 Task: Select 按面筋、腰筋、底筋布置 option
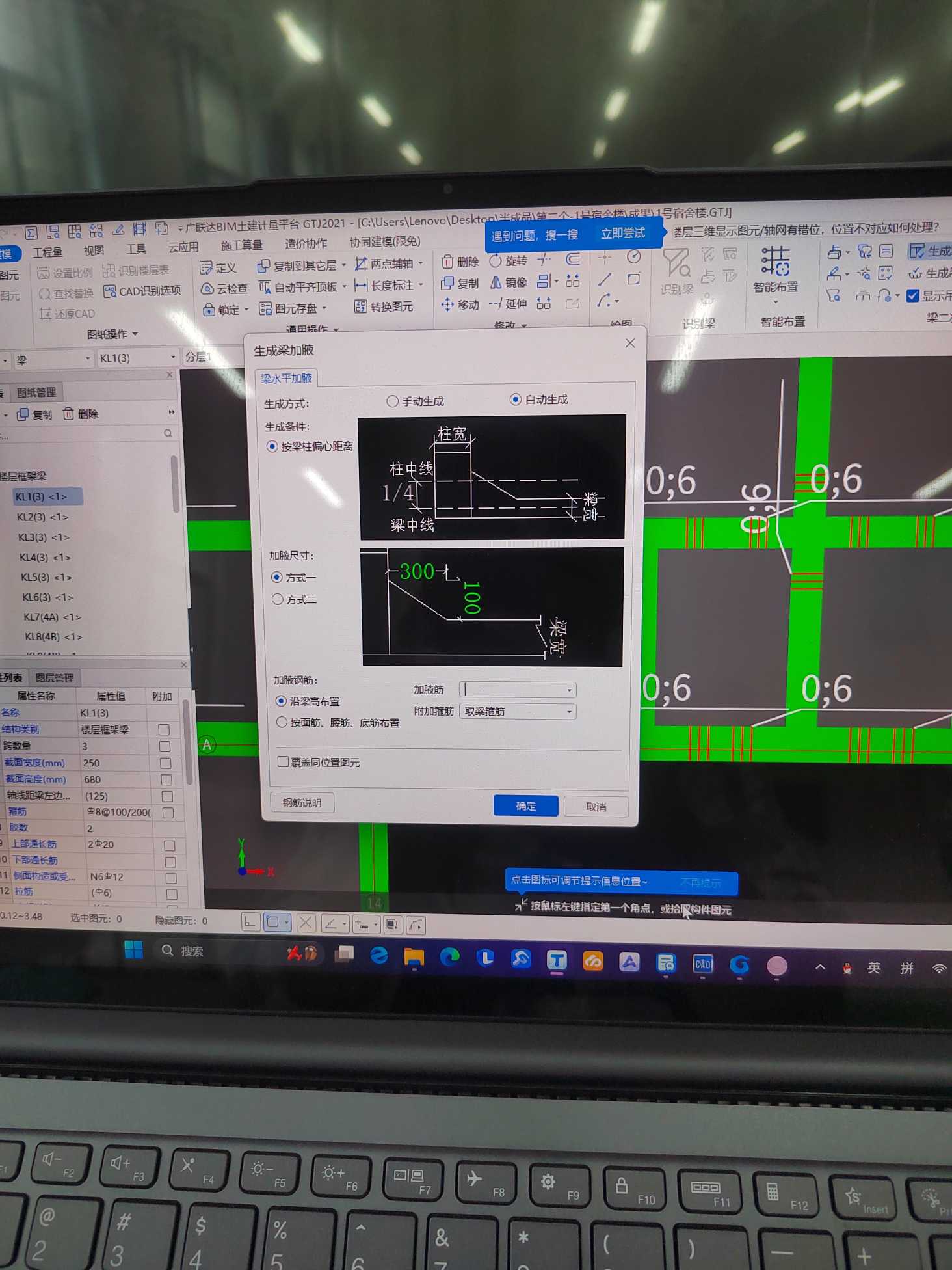[338, 723]
